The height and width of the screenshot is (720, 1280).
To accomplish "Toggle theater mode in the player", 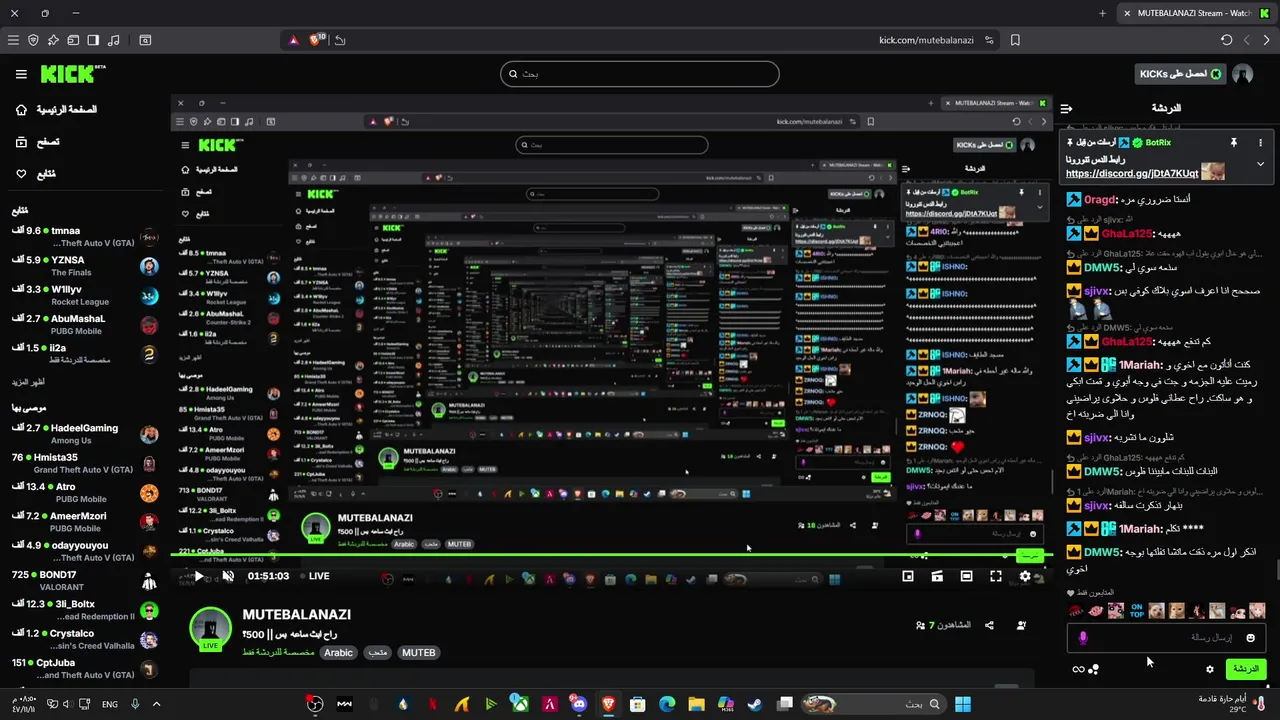I will pyautogui.click(x=966, y=576).
